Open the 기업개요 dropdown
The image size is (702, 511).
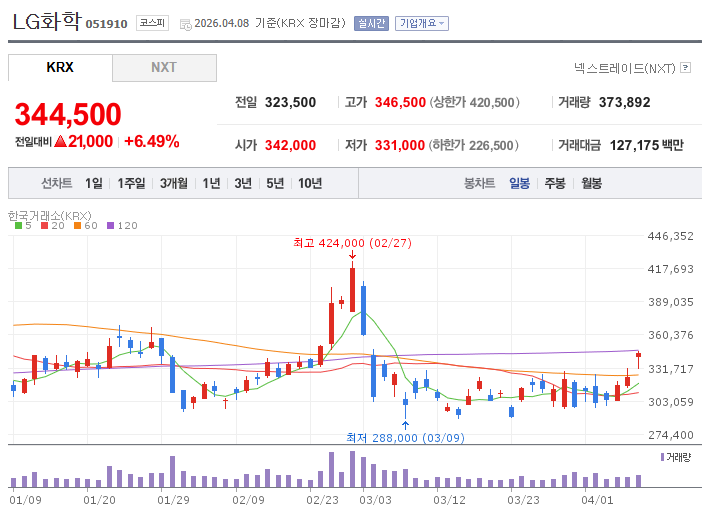(x=422, y=23)
